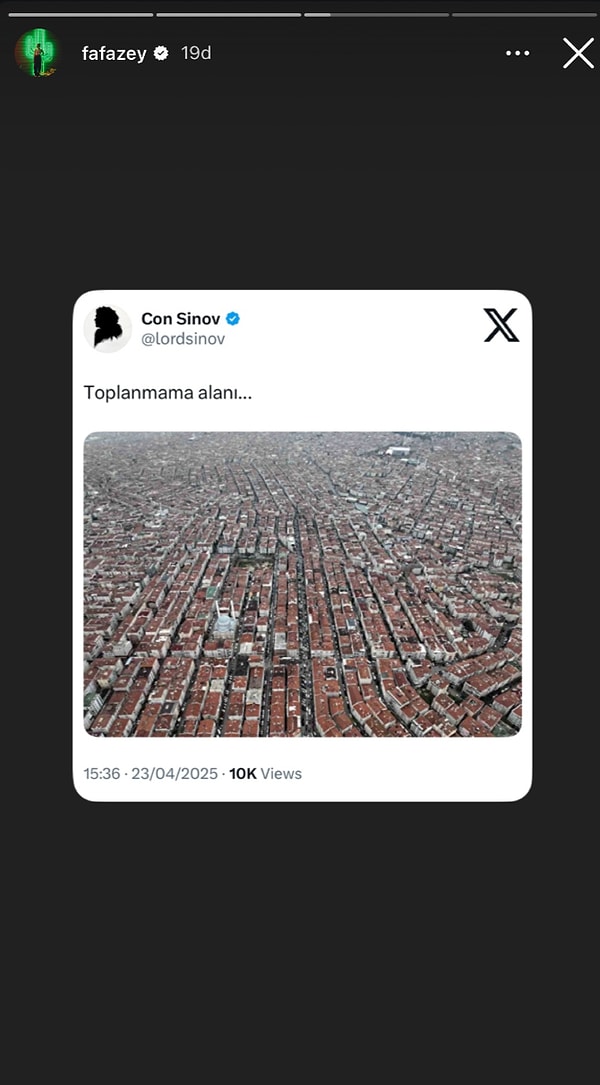600x1085 pixels.
Task: Tap the mosque in the aerial photo
Action: [x=226, y=621]
